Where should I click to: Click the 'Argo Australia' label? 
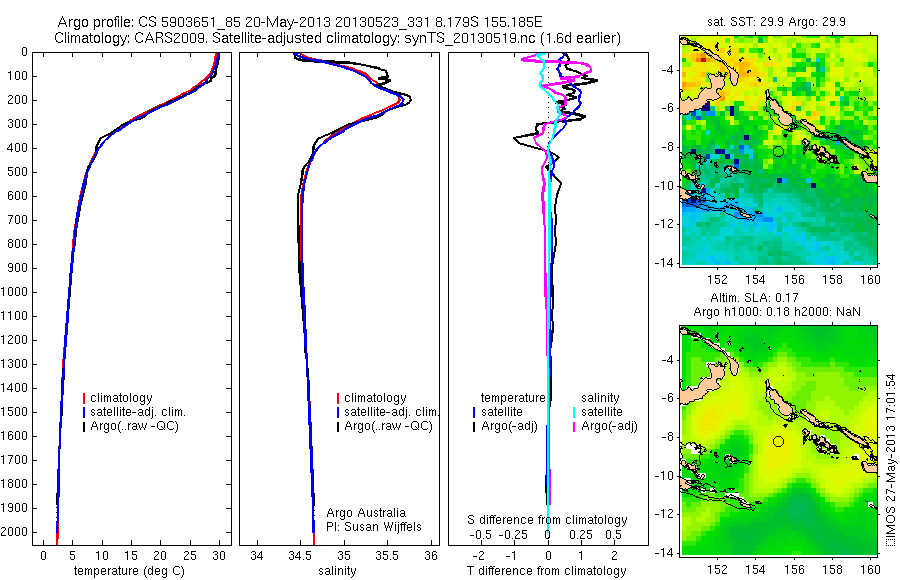pos(366,513)
